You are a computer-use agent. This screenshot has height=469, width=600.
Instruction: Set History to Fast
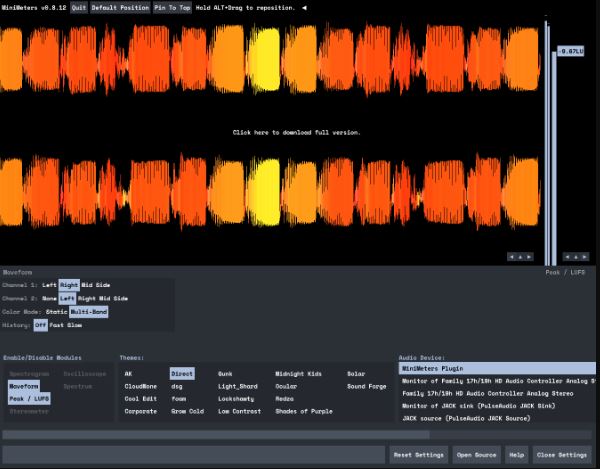[x=57, y=325]
